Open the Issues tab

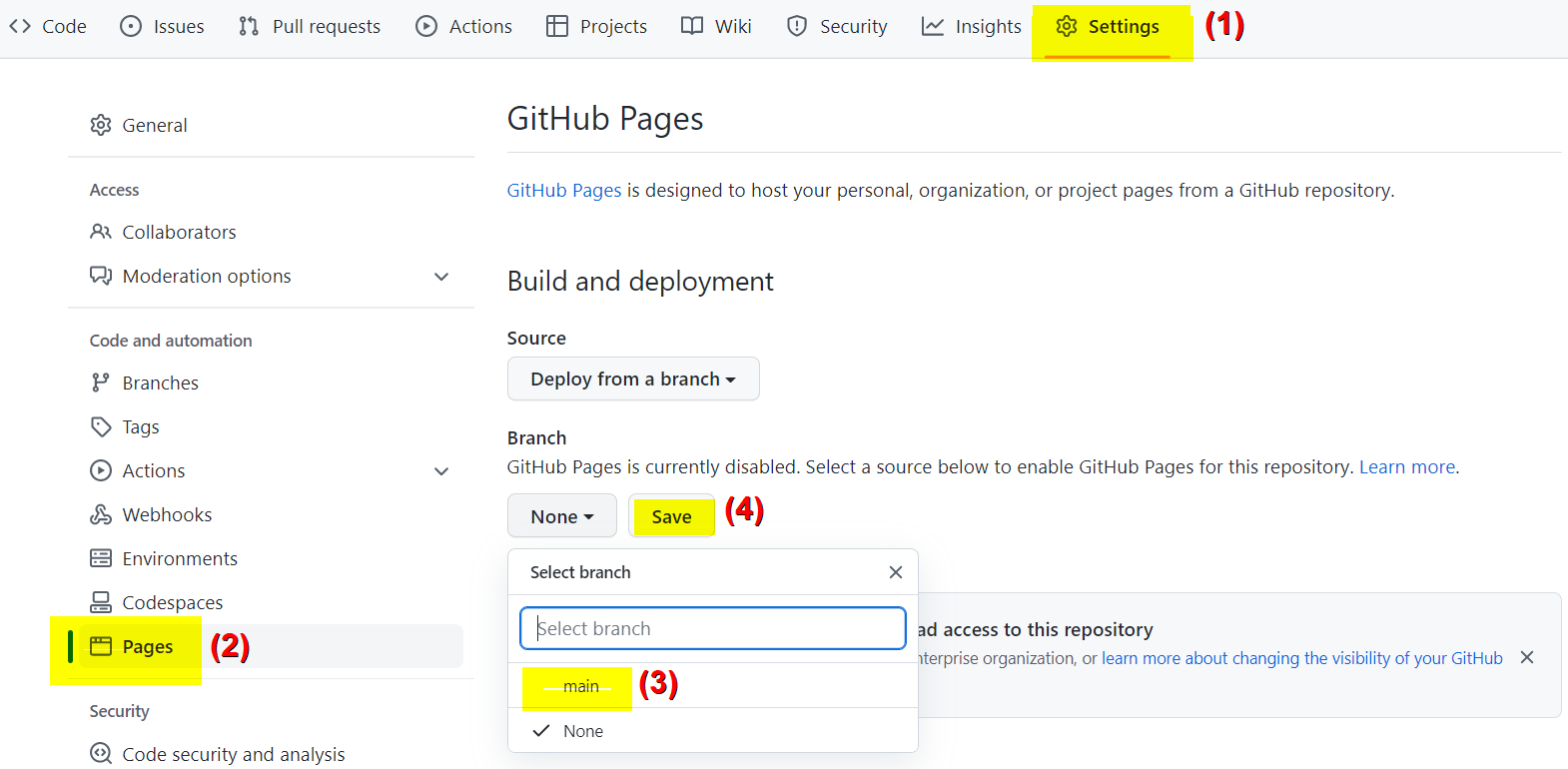pos(162,27)
